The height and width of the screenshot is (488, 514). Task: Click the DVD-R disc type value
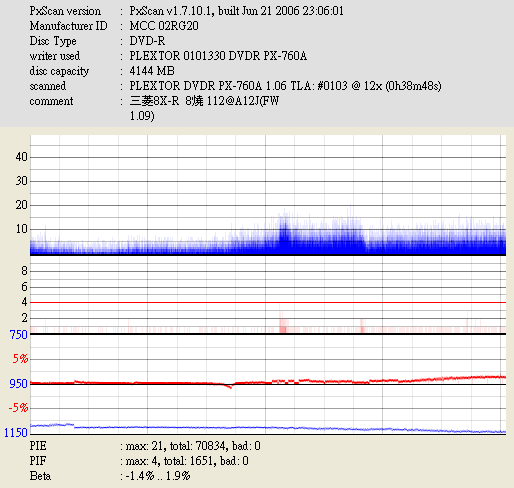click(x=147, y=41)
